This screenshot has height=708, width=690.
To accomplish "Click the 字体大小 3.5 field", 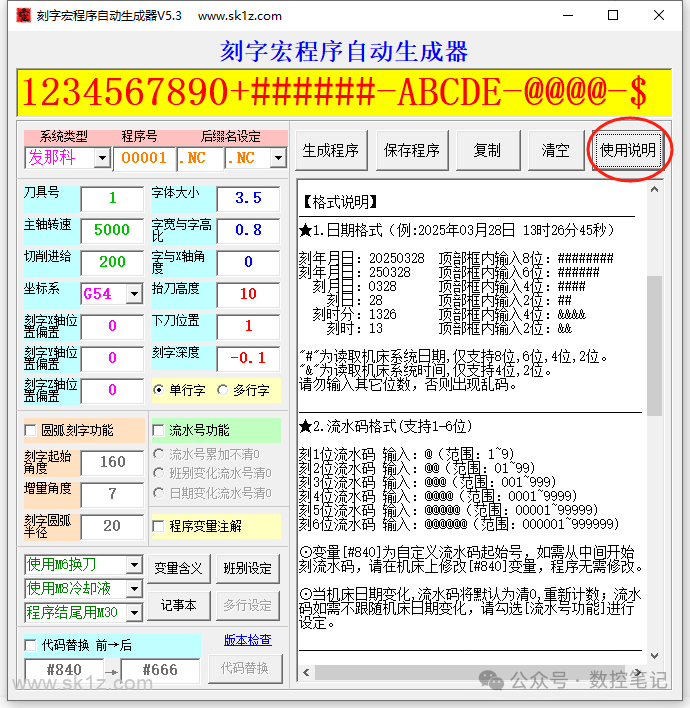I will click(248, 198).
